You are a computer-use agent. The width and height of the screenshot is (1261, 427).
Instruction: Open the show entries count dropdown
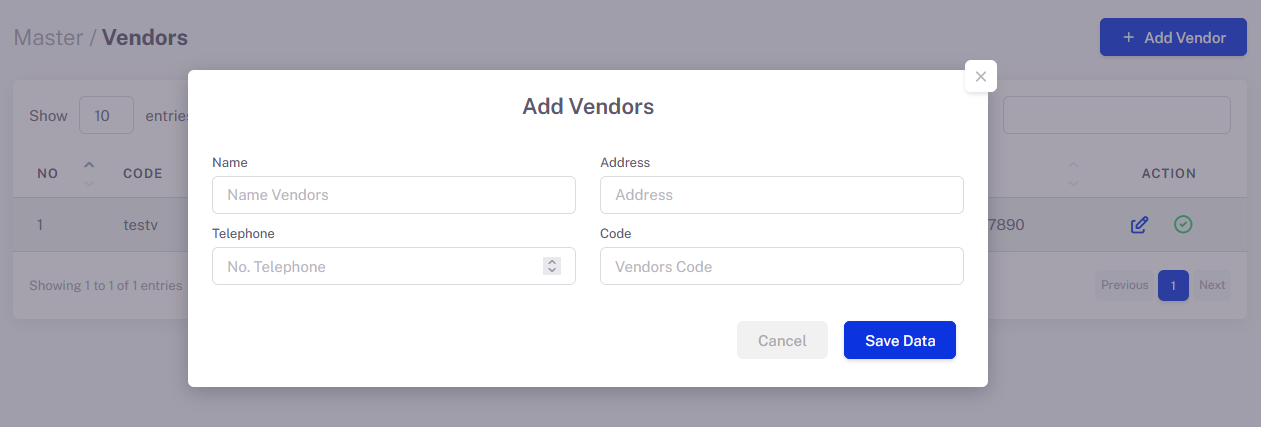(106, 115)
